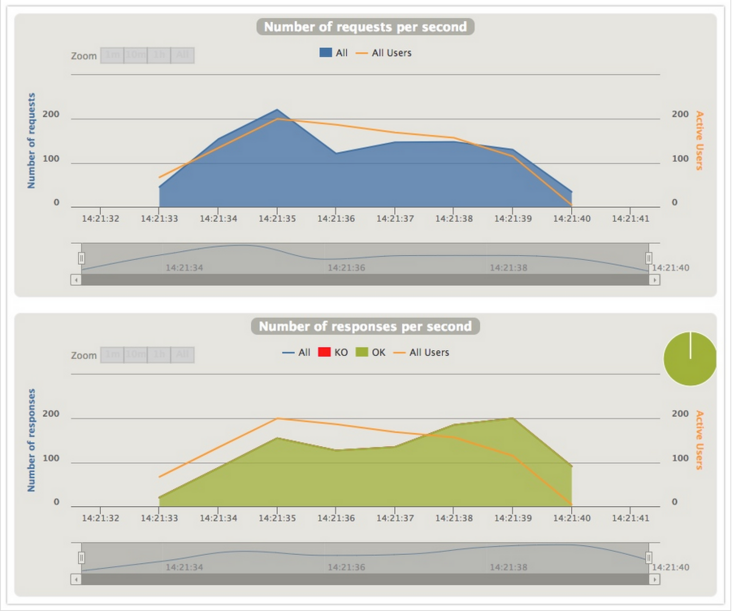Toggle All Users legend in responses chart
Viewport: 732px width, 611px height.
coord(422,352)
